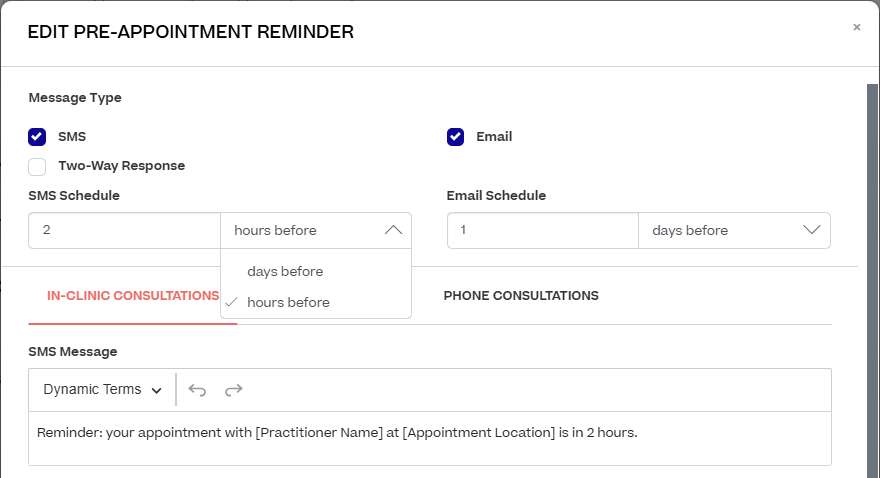Click the Email checkbox label text
The image size is (880, 478).
pos(494,137)
